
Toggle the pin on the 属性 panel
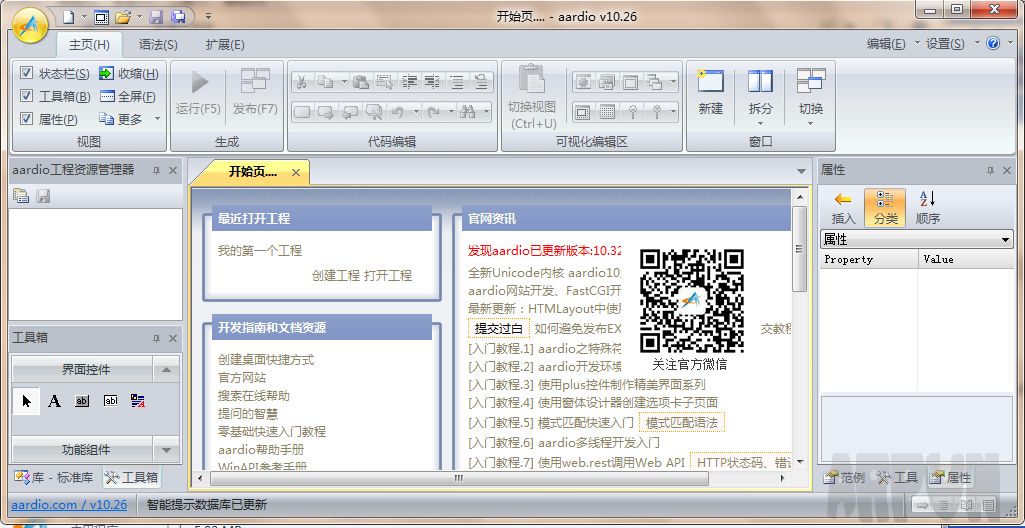pyautogui.click(x=990, y=171)
